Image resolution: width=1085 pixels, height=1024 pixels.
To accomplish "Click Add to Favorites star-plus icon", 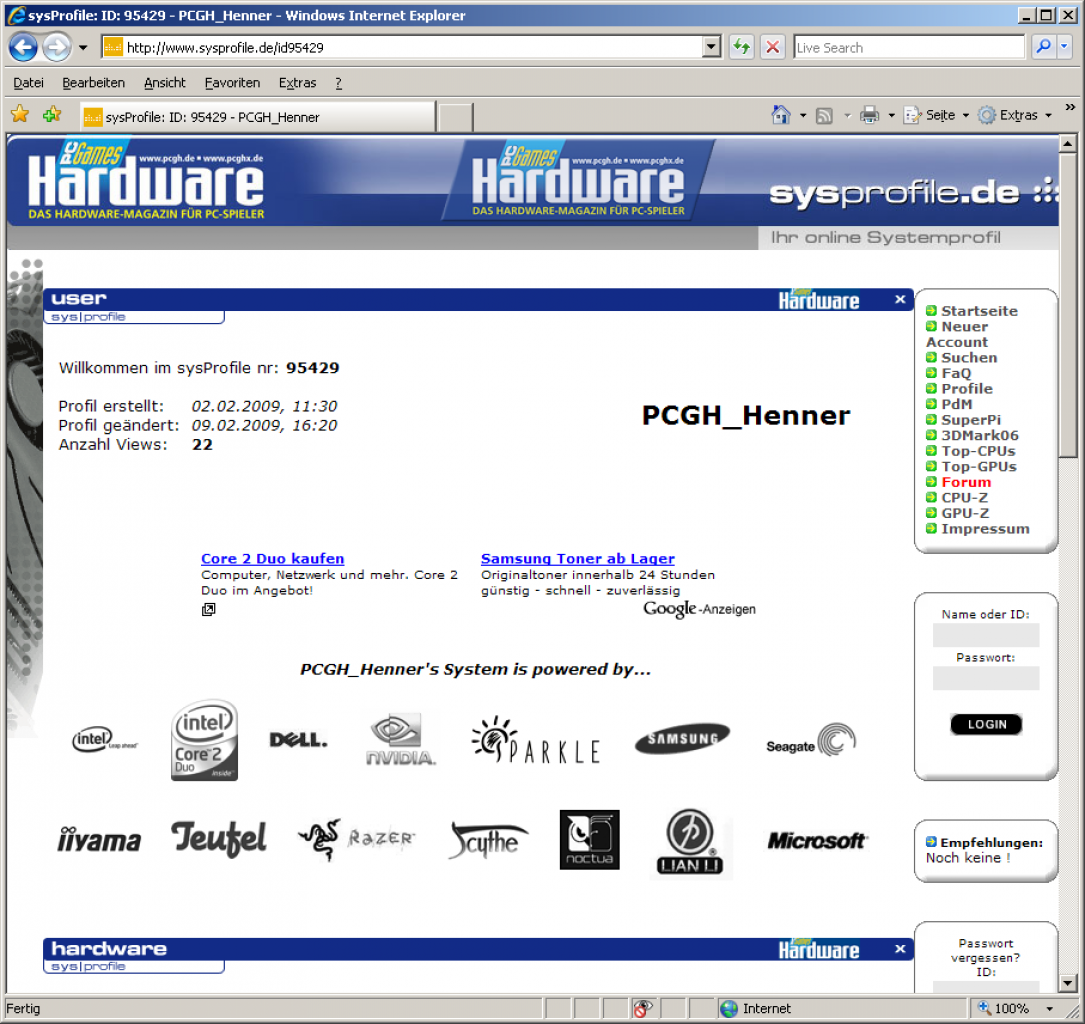I will click(x=52, y=114).
